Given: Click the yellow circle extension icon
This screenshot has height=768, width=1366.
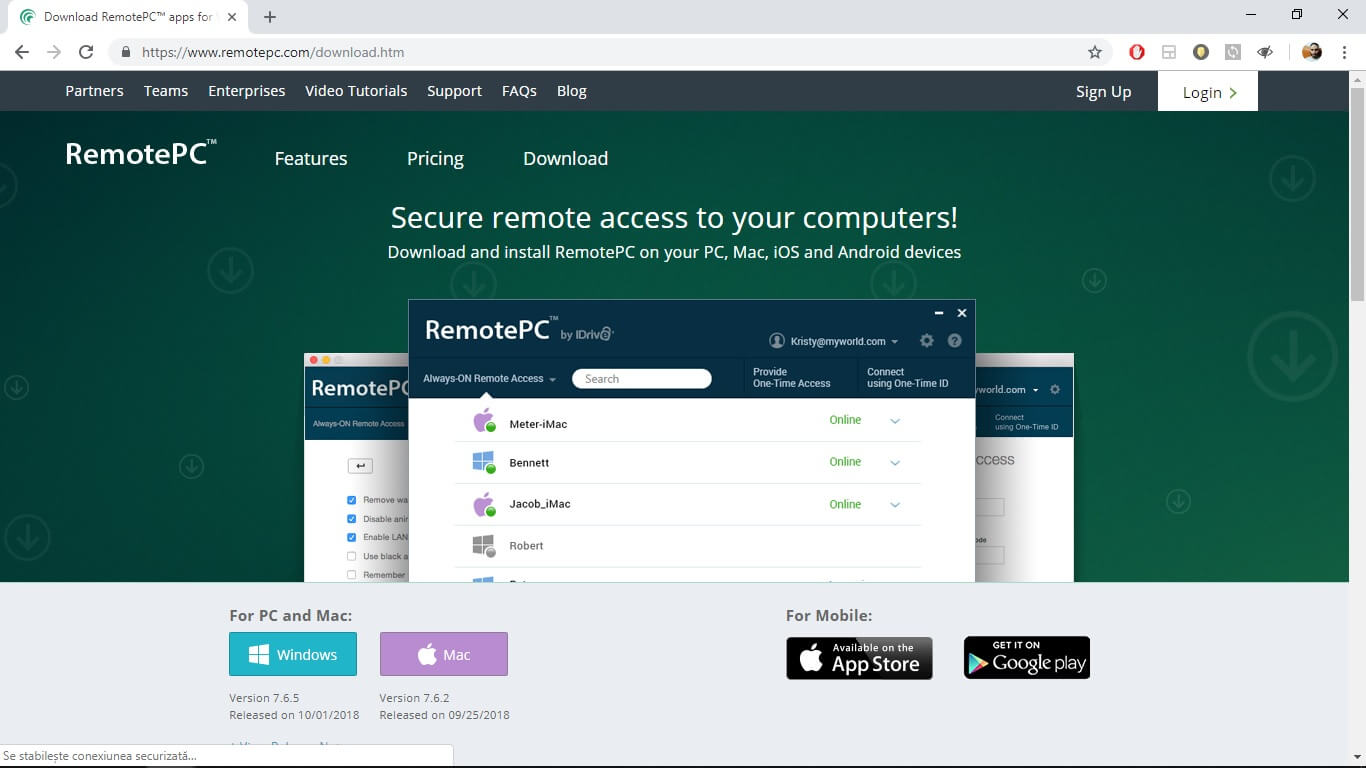Looking at the screenshot, I should pyautogui.click(x=1201, y=52).
